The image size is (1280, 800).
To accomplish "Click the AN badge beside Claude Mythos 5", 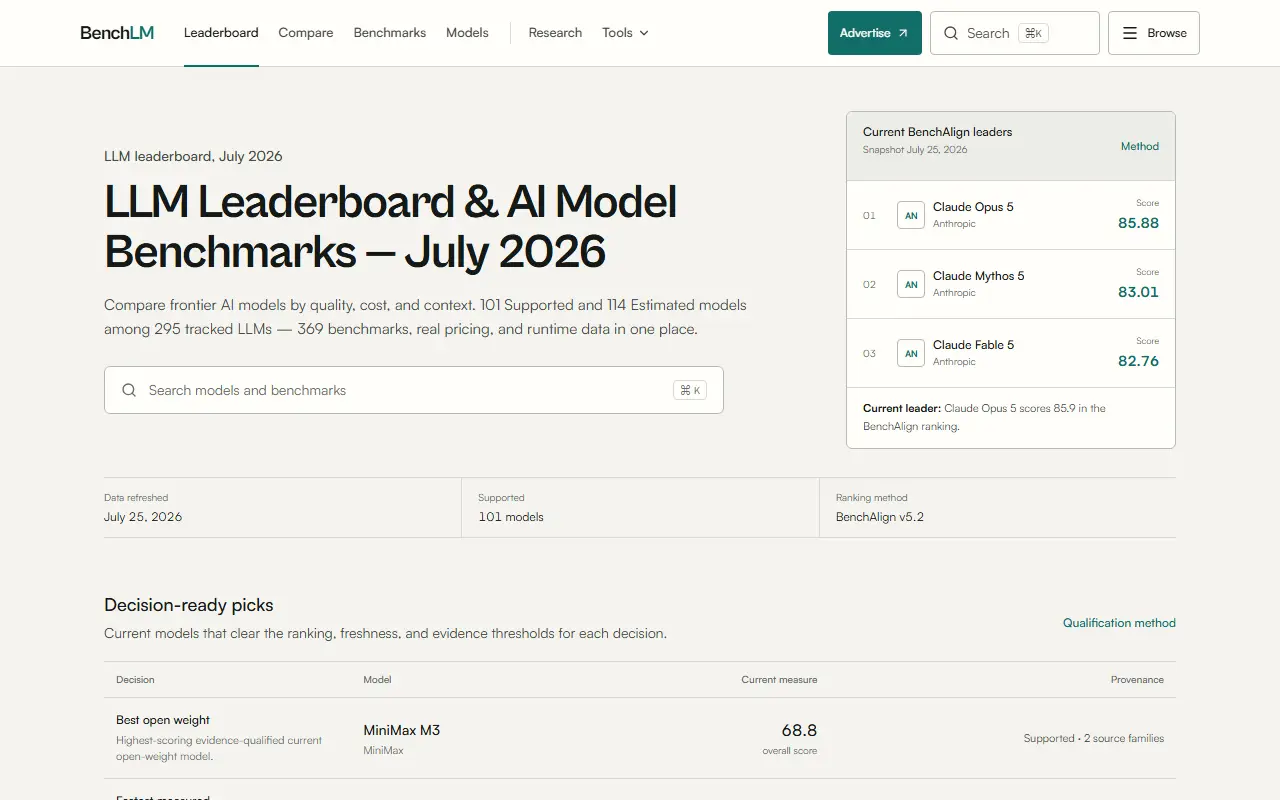I will tap(911, 284).
